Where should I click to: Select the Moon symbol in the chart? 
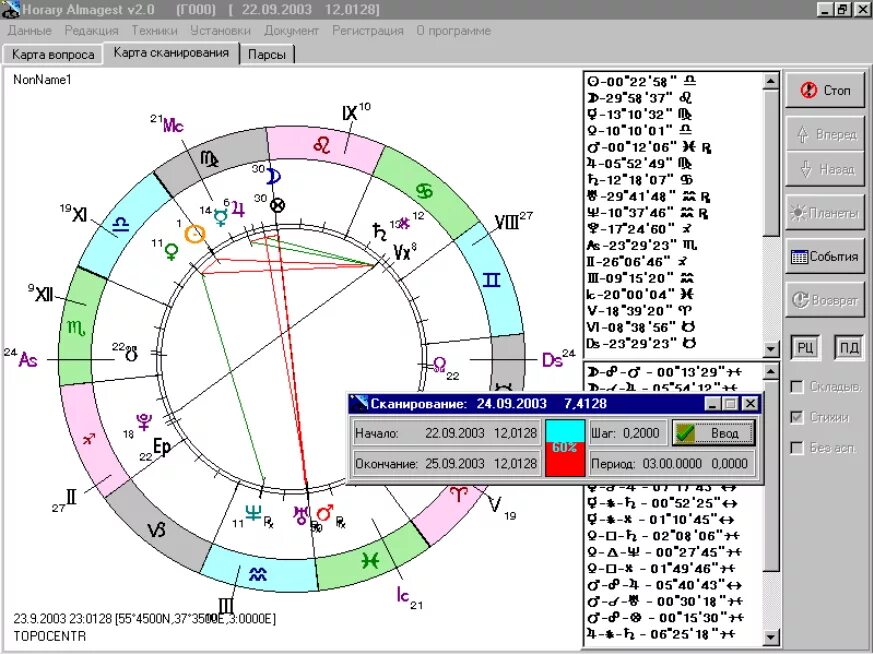pyautogui.click(x=273, y=176)
